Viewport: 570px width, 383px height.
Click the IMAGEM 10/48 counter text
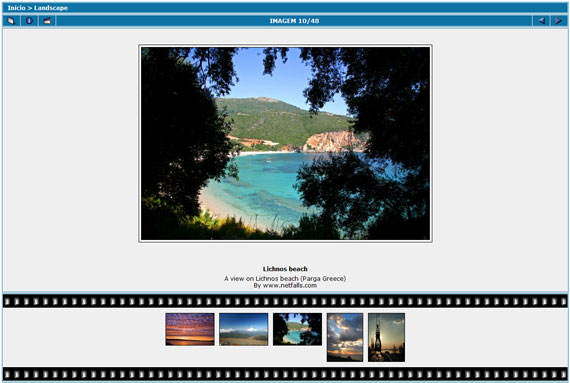pyautogui.click(x=294, y=21)
